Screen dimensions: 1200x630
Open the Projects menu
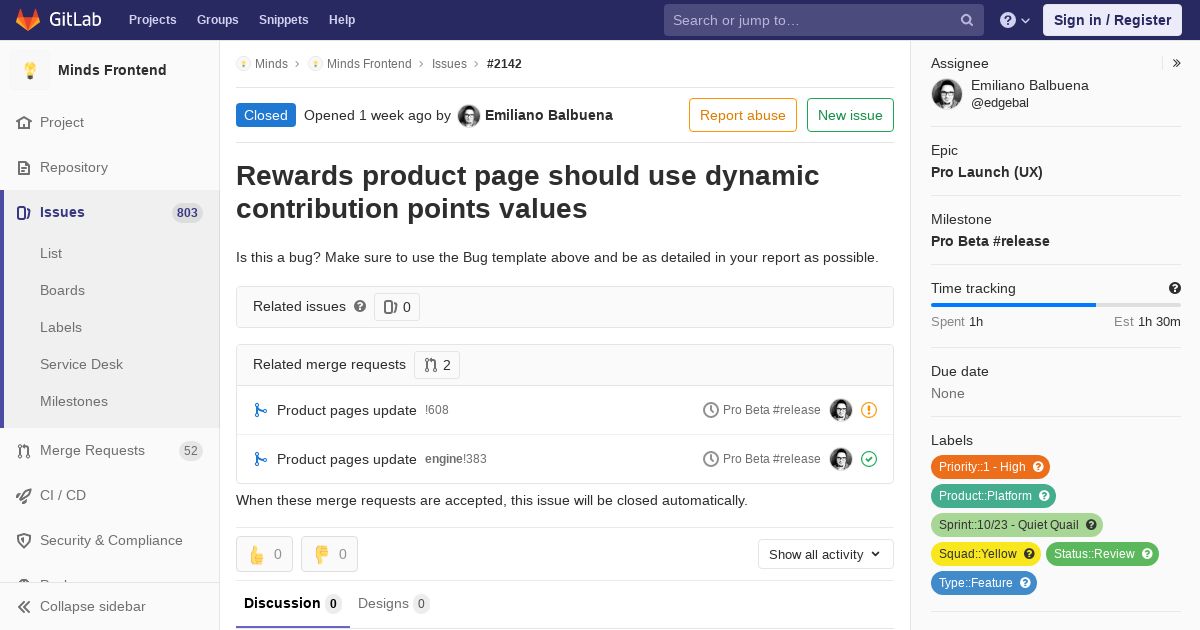click(153, 20)
